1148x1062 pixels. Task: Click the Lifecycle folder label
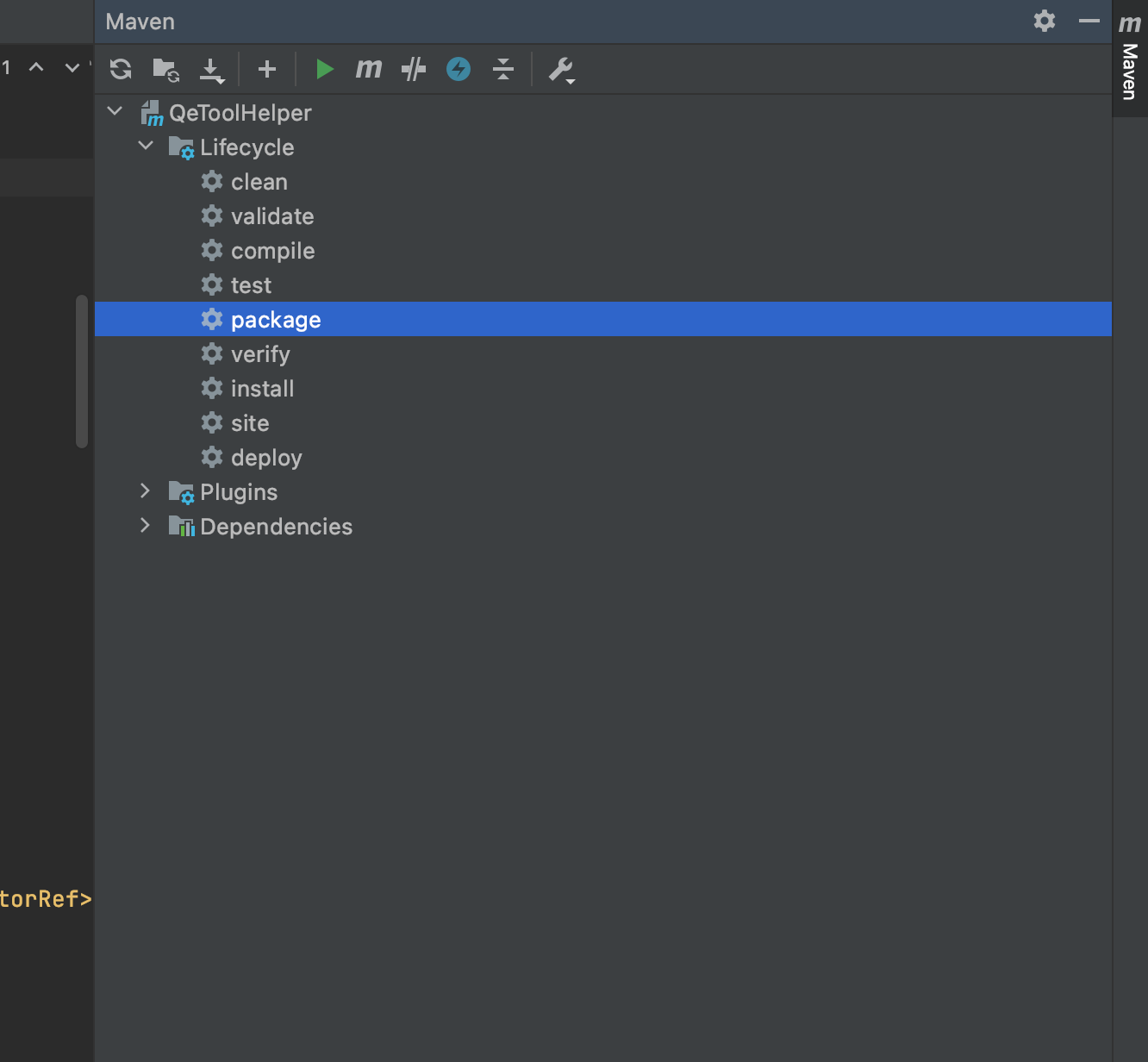pyautogui.click(x=247, y=147)
